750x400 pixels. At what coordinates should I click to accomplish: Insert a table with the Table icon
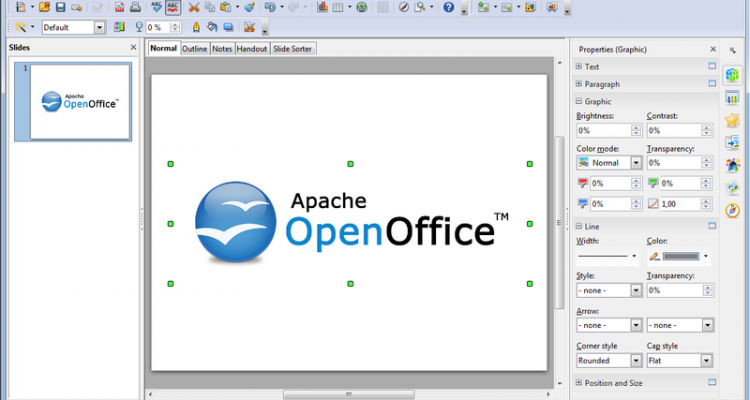(338, 7)
